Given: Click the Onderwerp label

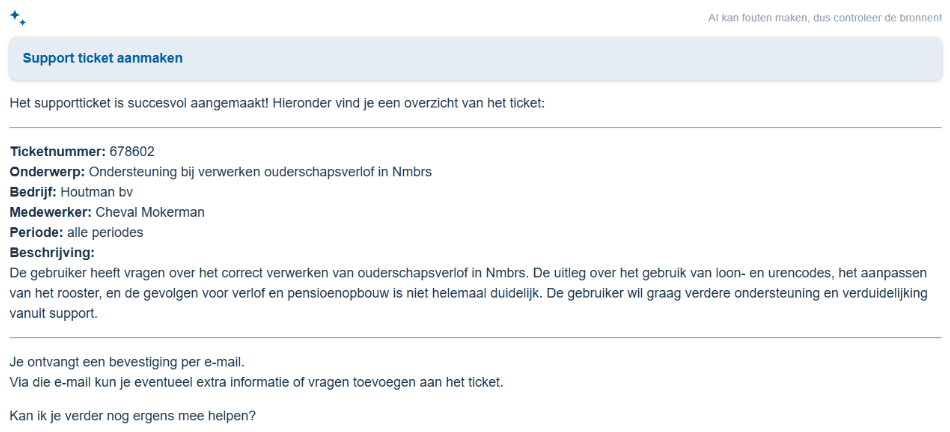Looking at the screenshot, I should pos(47,171).
